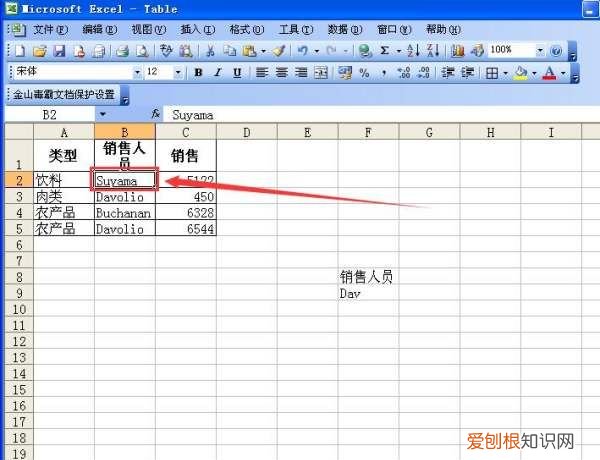The image size is (600, 460).
Task: Toggle Underline formatting
Action: click(x=237, y=72)
